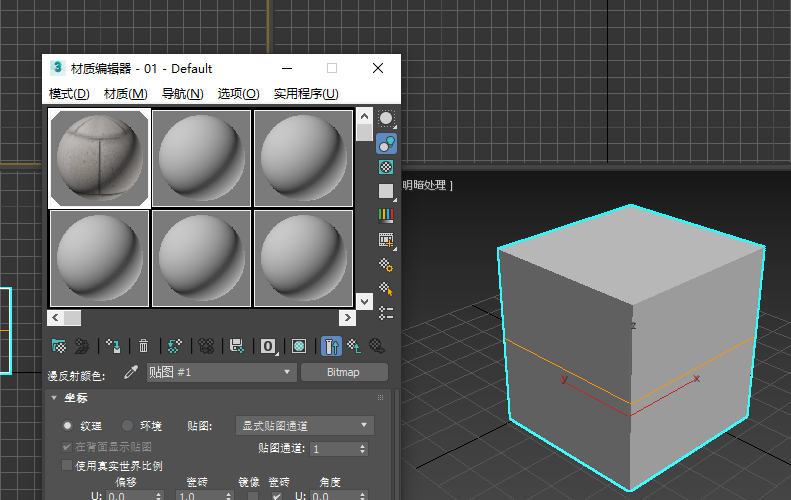Click the 贴图通道 spinner arrows
Image resolution: width=791 pixels, height=500 pixels.
(362, 449)
